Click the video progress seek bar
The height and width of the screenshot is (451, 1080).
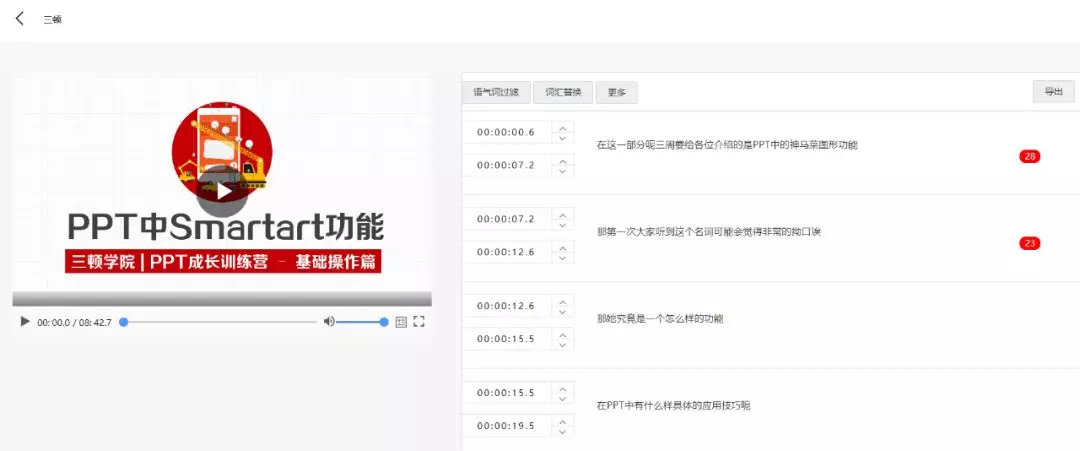click(218, 322)
